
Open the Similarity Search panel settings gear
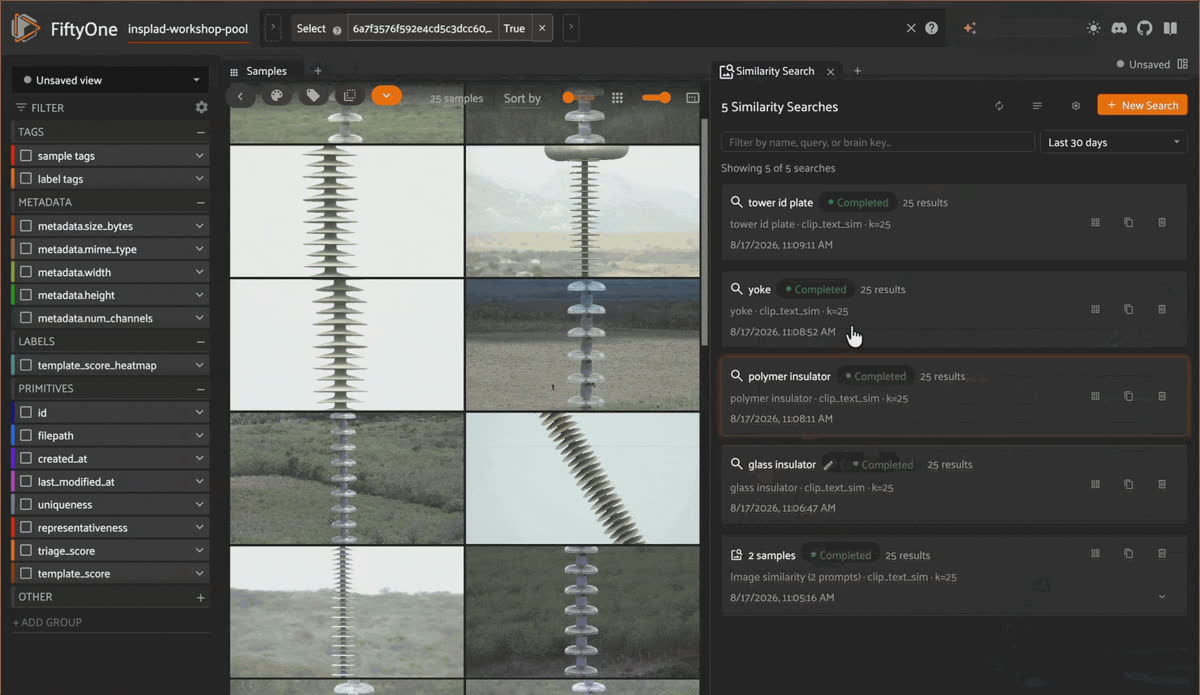(x=1076, y=106)
